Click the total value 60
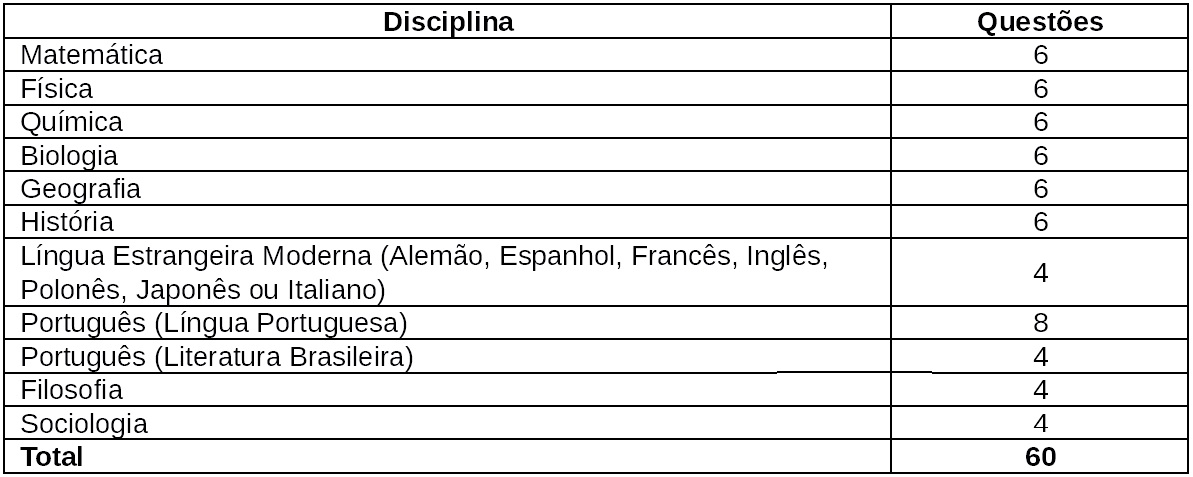The width and height of the screenshot is (1193, 477). tap(1040, 456)
